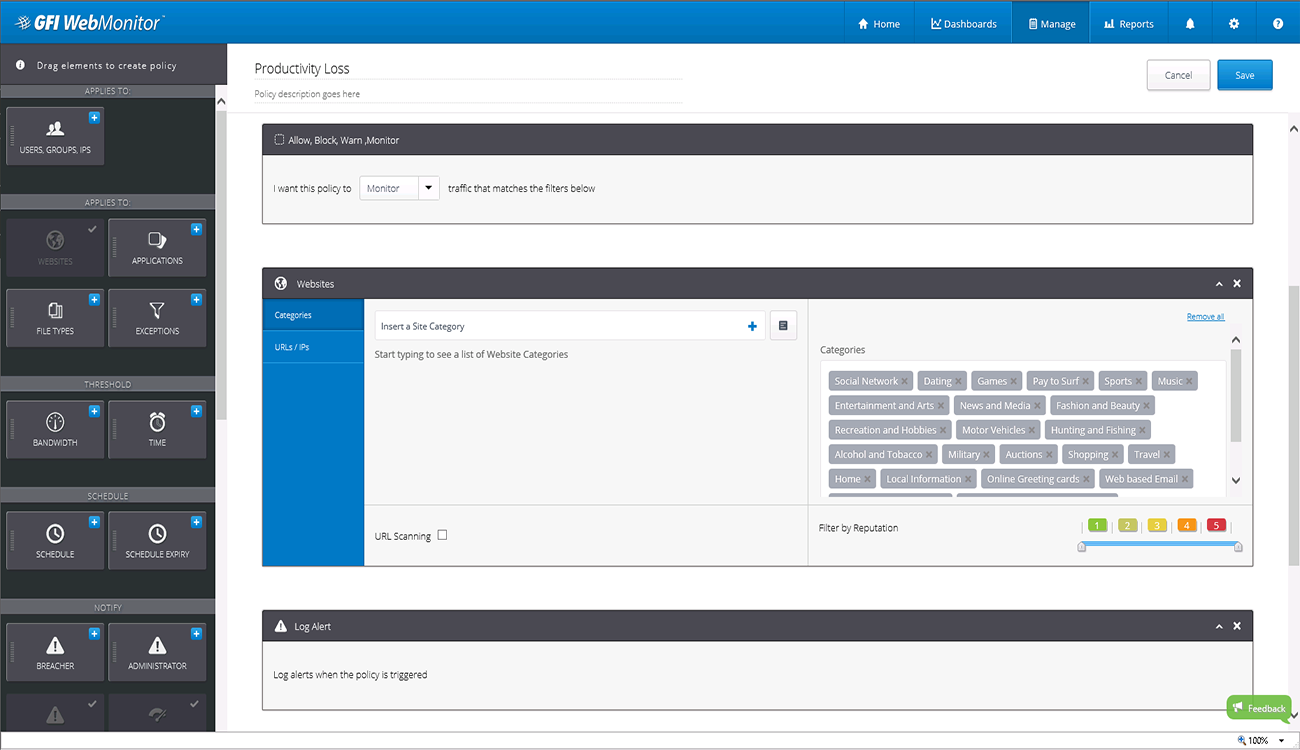Image resolution: width=1300 pixels, height=750 pixels.
Task: Click the Bandwidth threshold element
Action: (x=55, y=430)
